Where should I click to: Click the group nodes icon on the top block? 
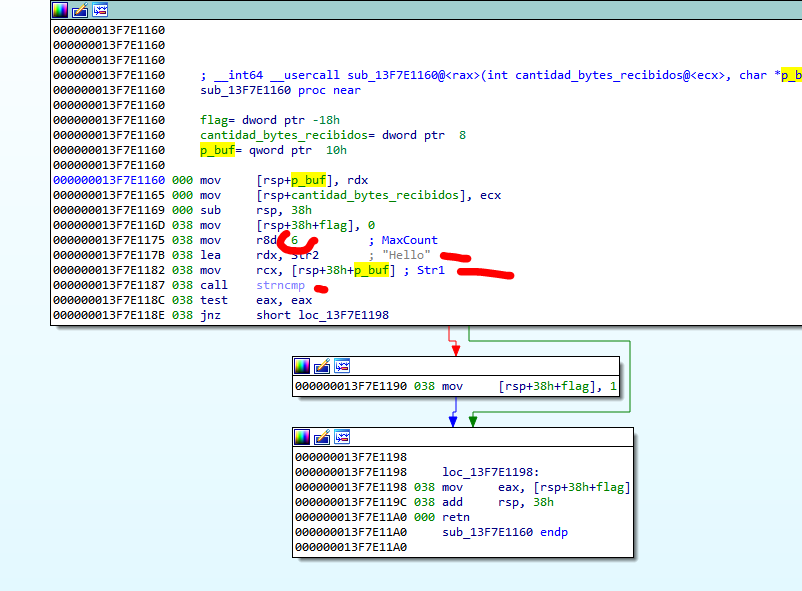100,10
